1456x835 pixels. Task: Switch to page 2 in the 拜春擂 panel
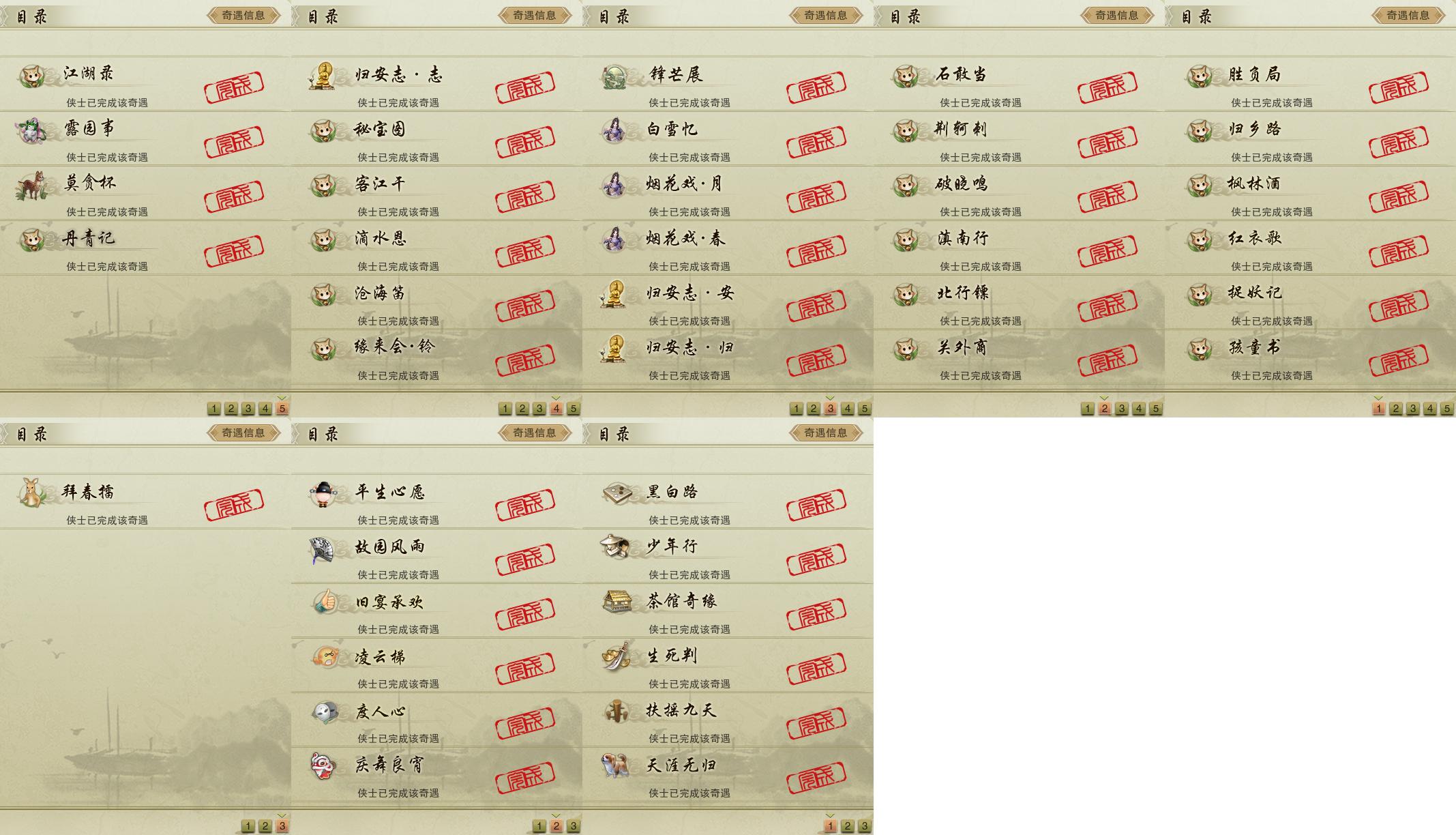coord(265,826)
